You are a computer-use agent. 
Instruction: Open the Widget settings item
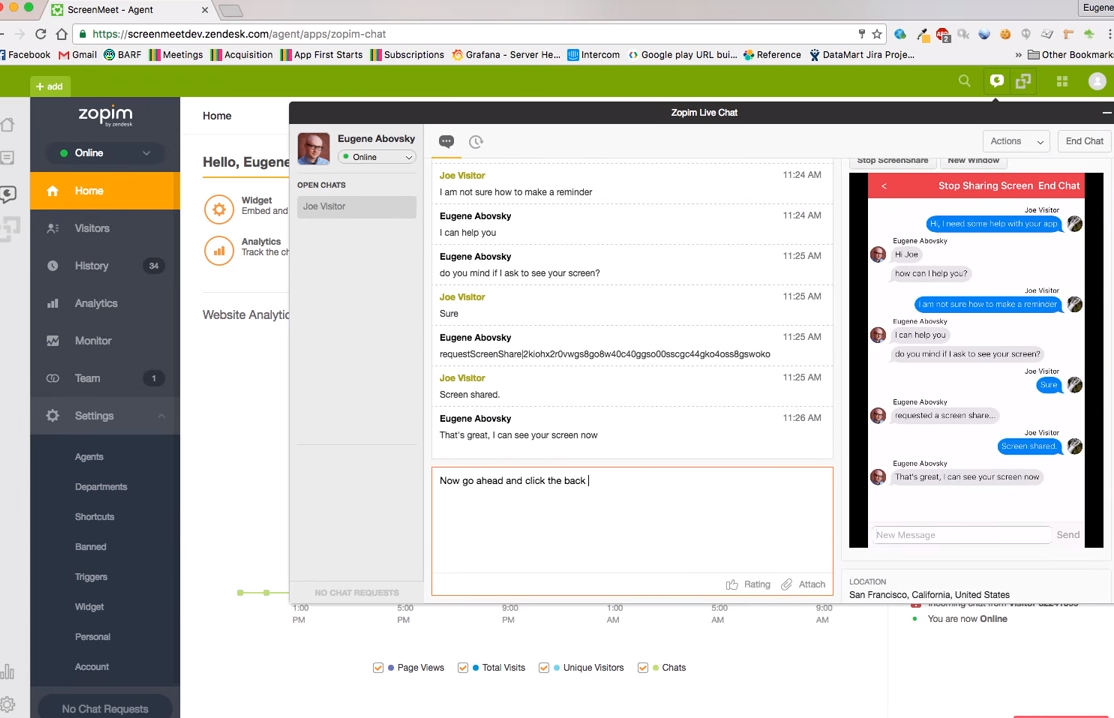[89, 607]
